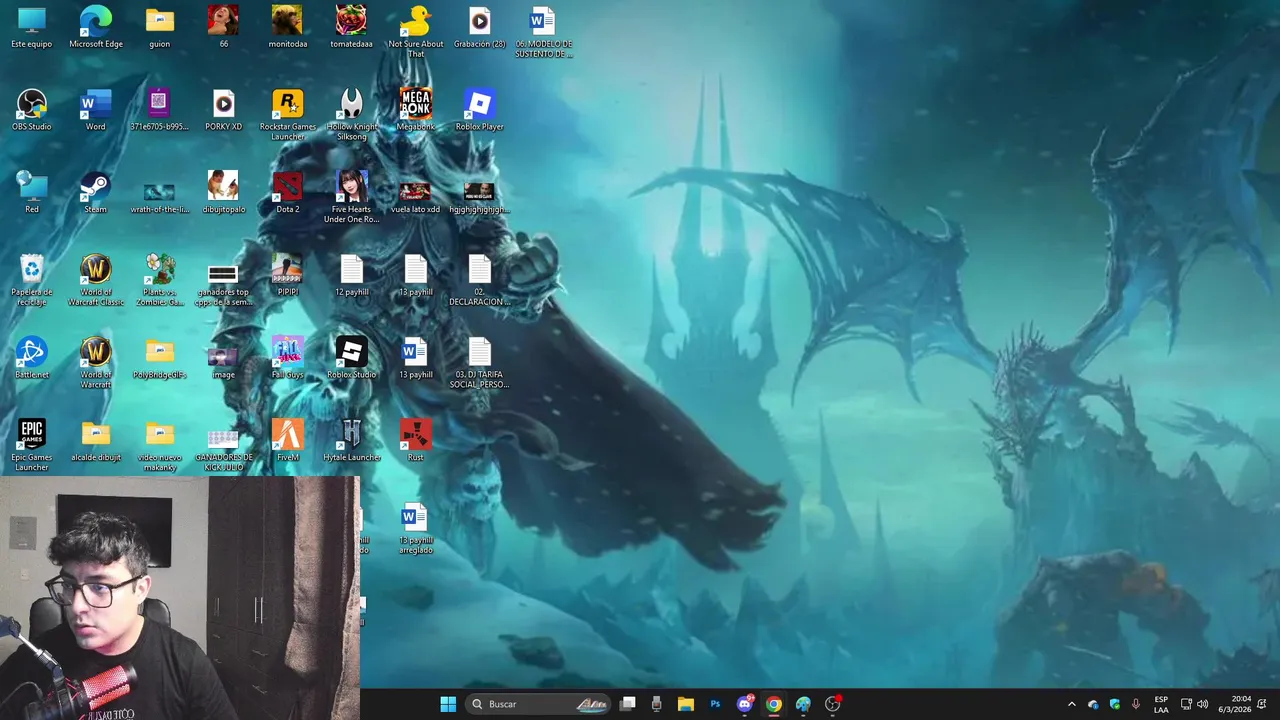The height and width of the screenshot is (720, 1280).
Task: Switch to Google Chrome in the taskbar
Action: click(x=774, y=704)
